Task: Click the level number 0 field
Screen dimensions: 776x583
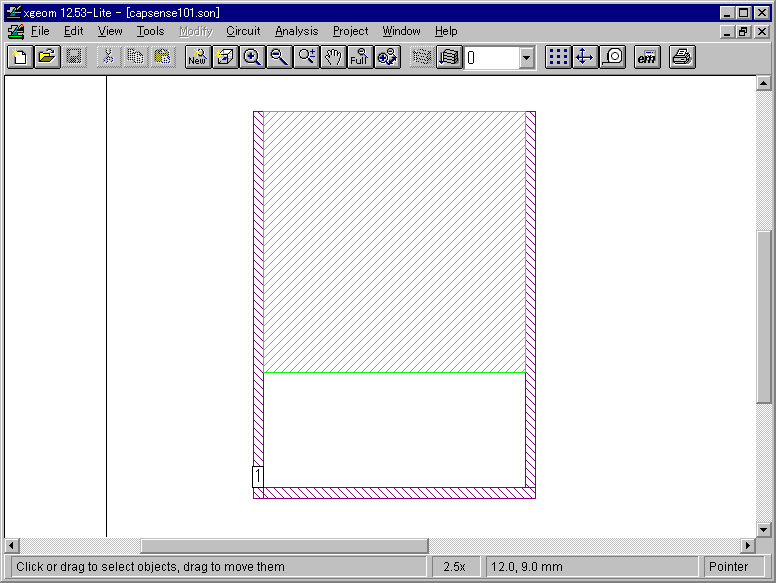Action: coord(491,58)
